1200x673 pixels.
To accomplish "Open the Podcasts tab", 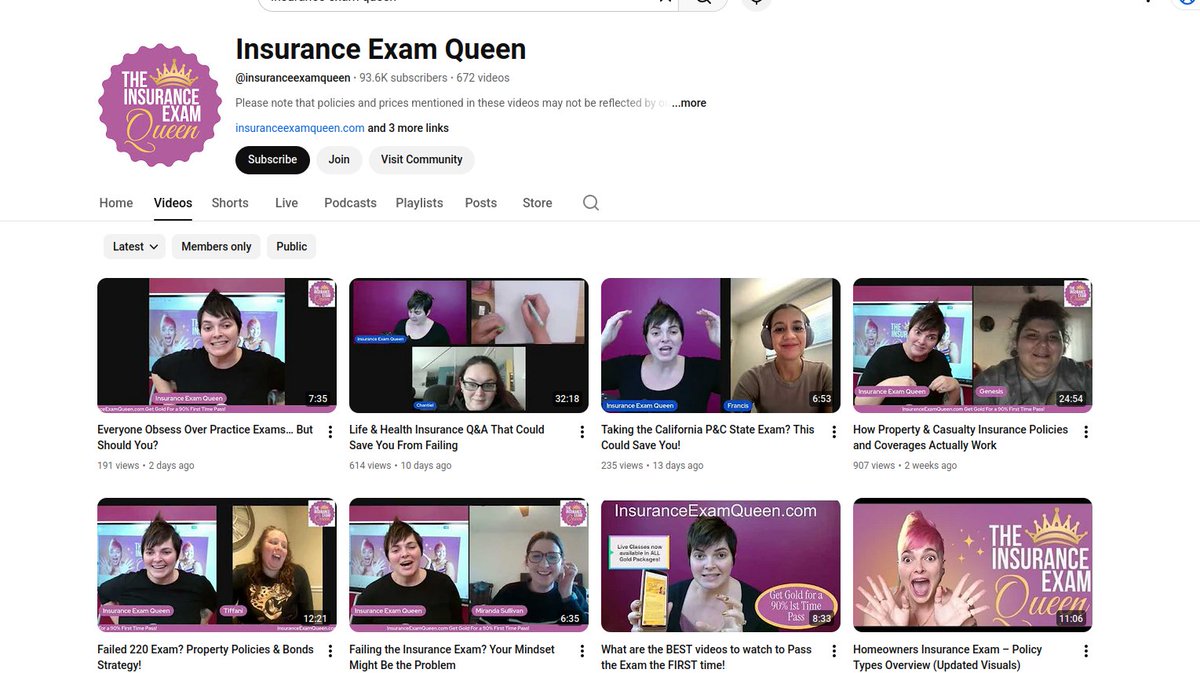I will 350,203.
